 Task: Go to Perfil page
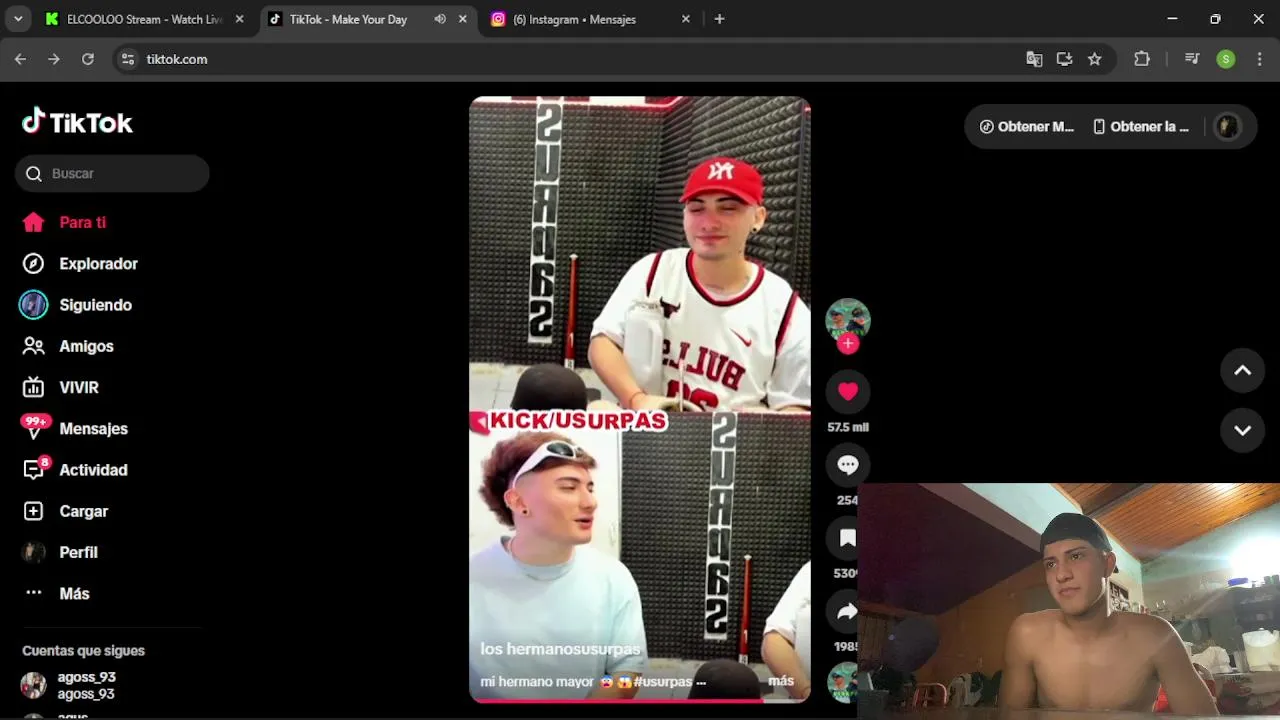tap(61, 552)
